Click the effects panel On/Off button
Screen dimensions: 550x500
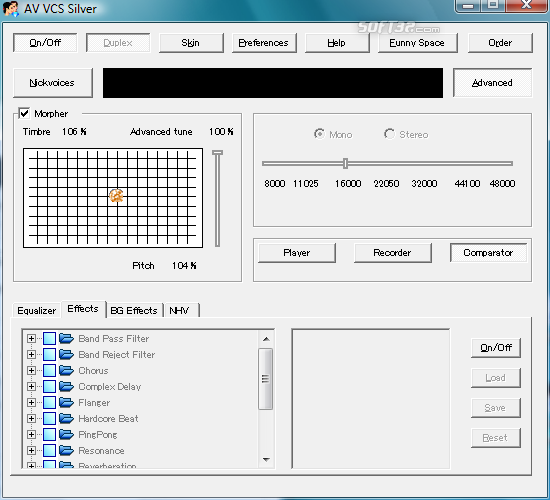pos(496,348)
